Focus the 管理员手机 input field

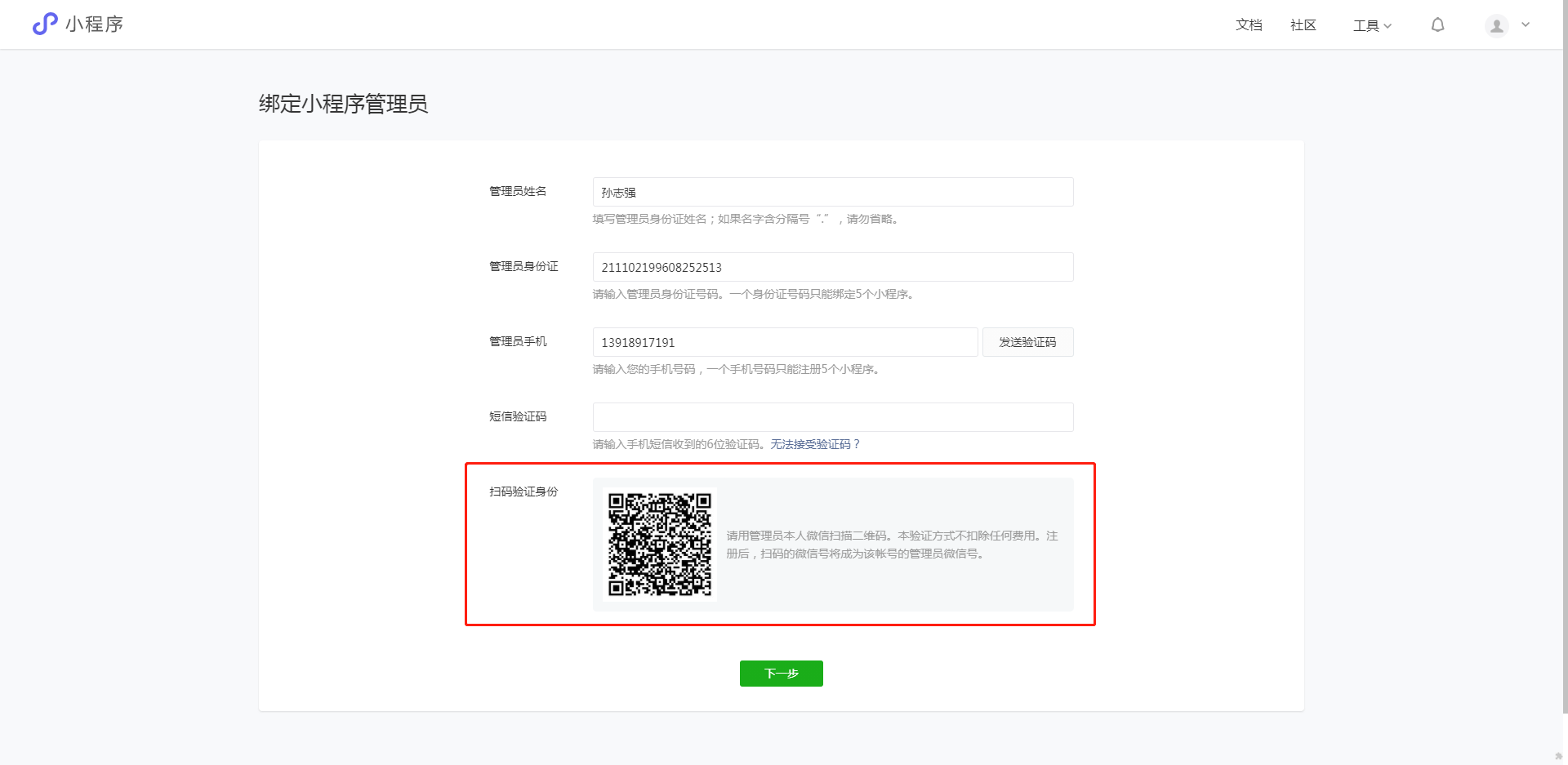(785, 342)
